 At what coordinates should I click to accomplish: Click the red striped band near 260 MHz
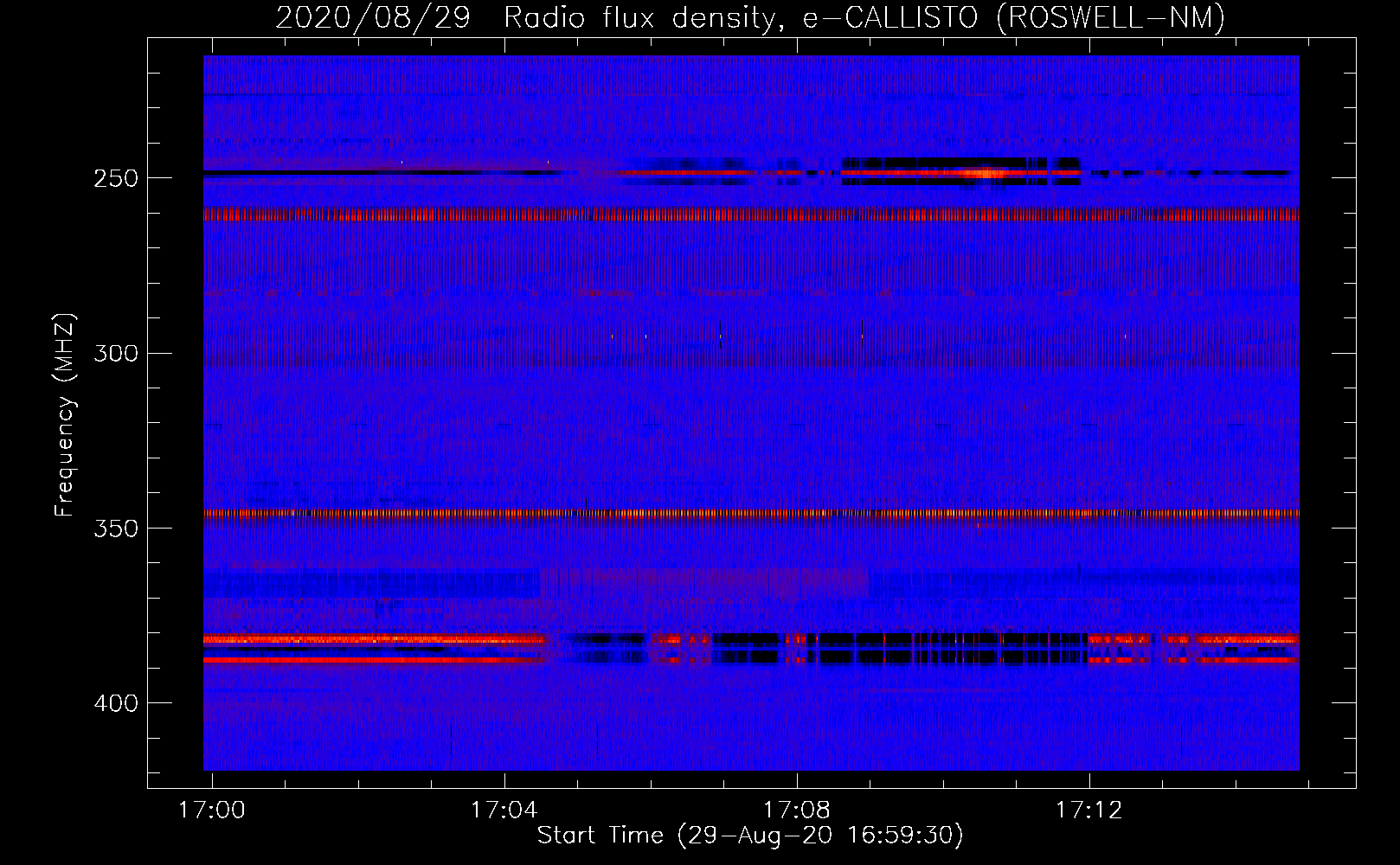tap(751, 215)
